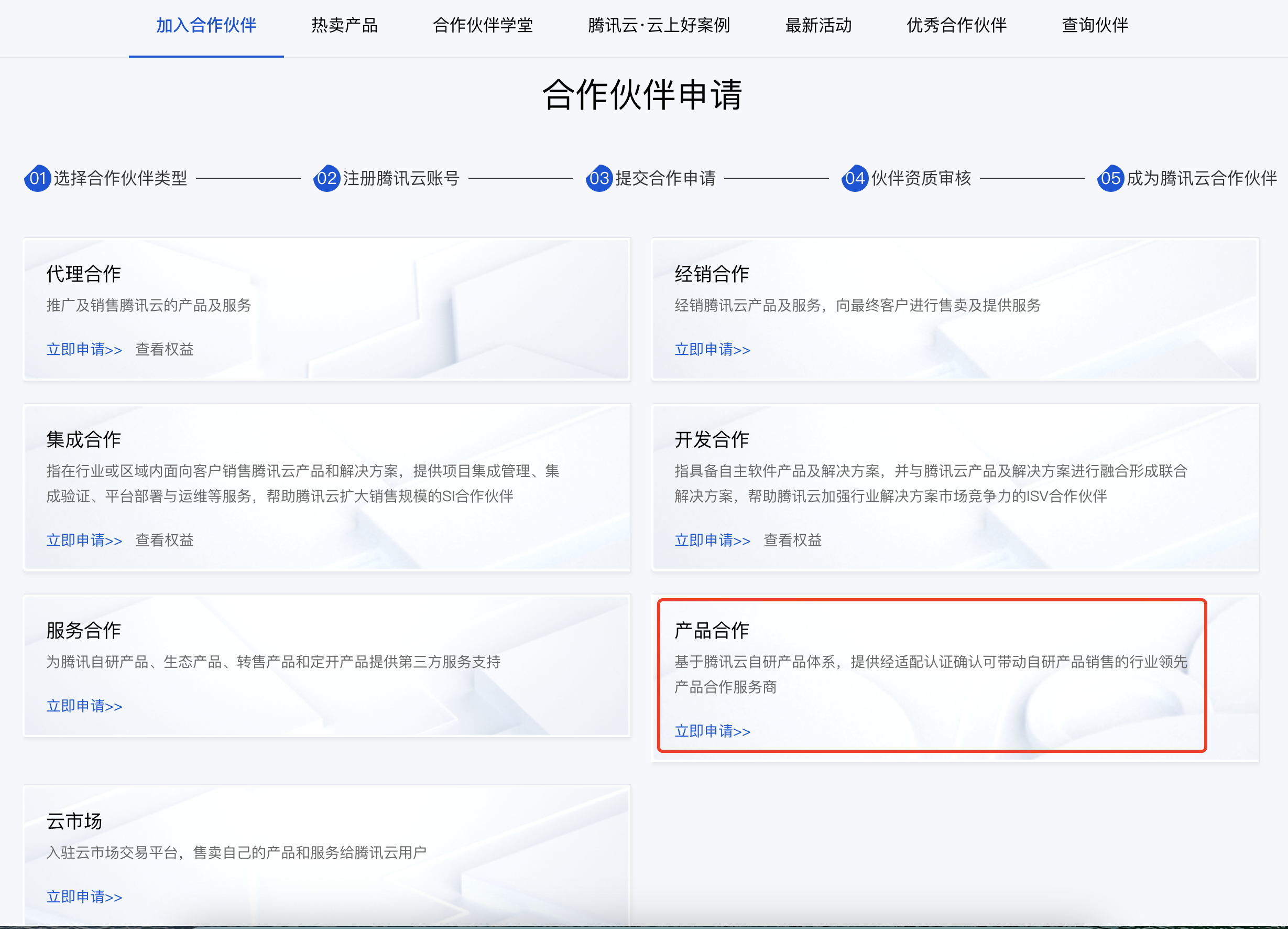Click 立即申请 under 开发合作
The height and width of the screenshot is (929, 1288).
(712, 541)
